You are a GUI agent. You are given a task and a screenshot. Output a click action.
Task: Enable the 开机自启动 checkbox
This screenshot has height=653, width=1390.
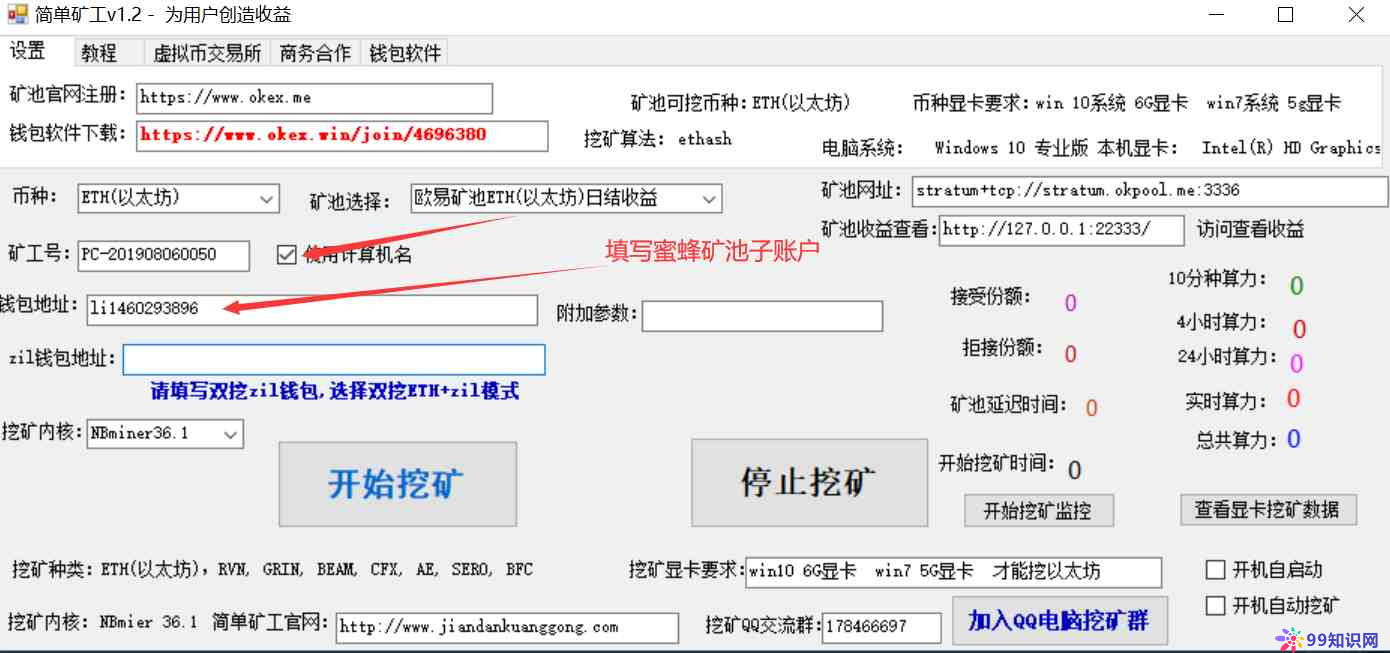(x=1216, y=570)
